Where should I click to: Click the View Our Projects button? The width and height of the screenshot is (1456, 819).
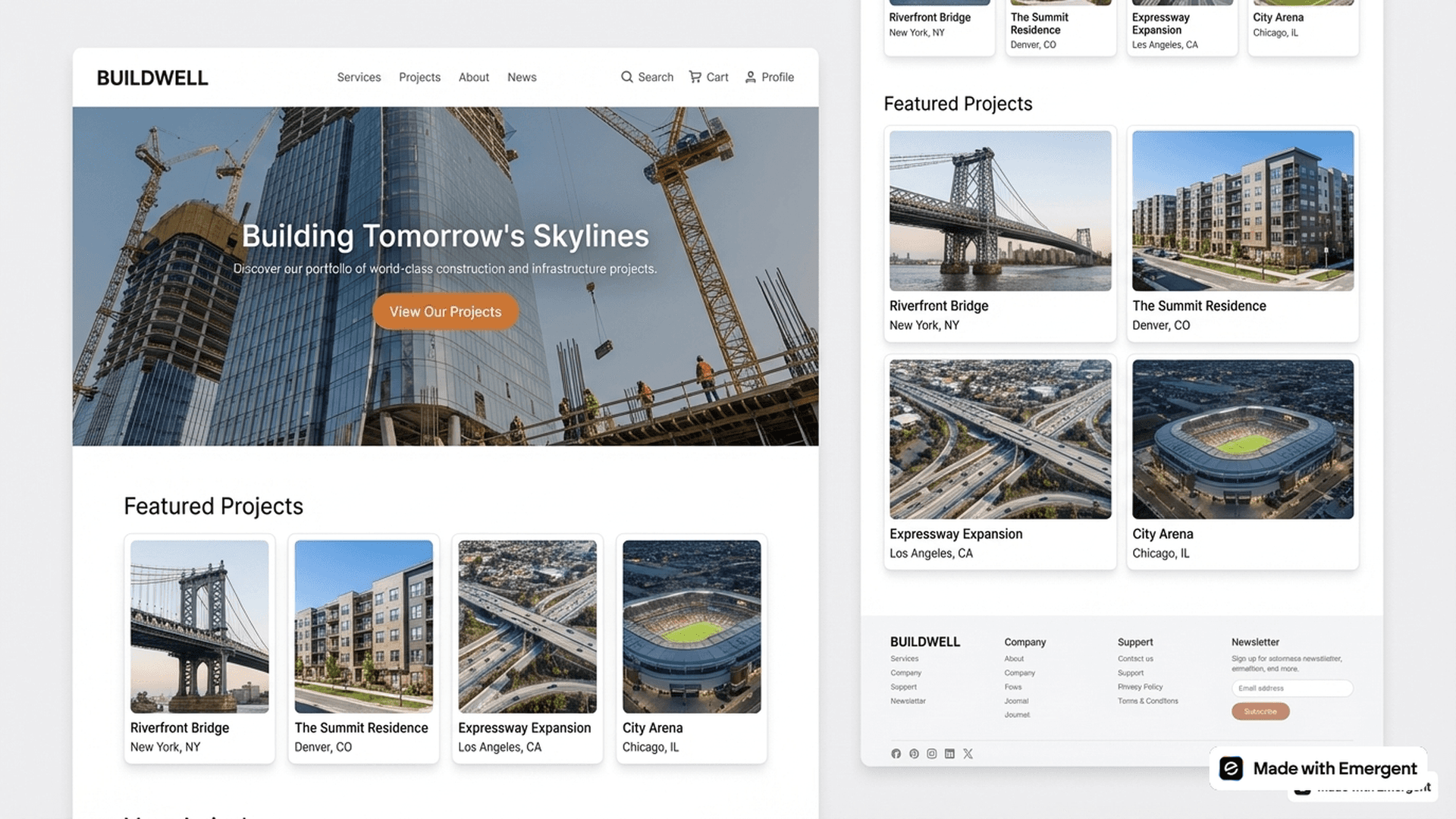point(444,312)
